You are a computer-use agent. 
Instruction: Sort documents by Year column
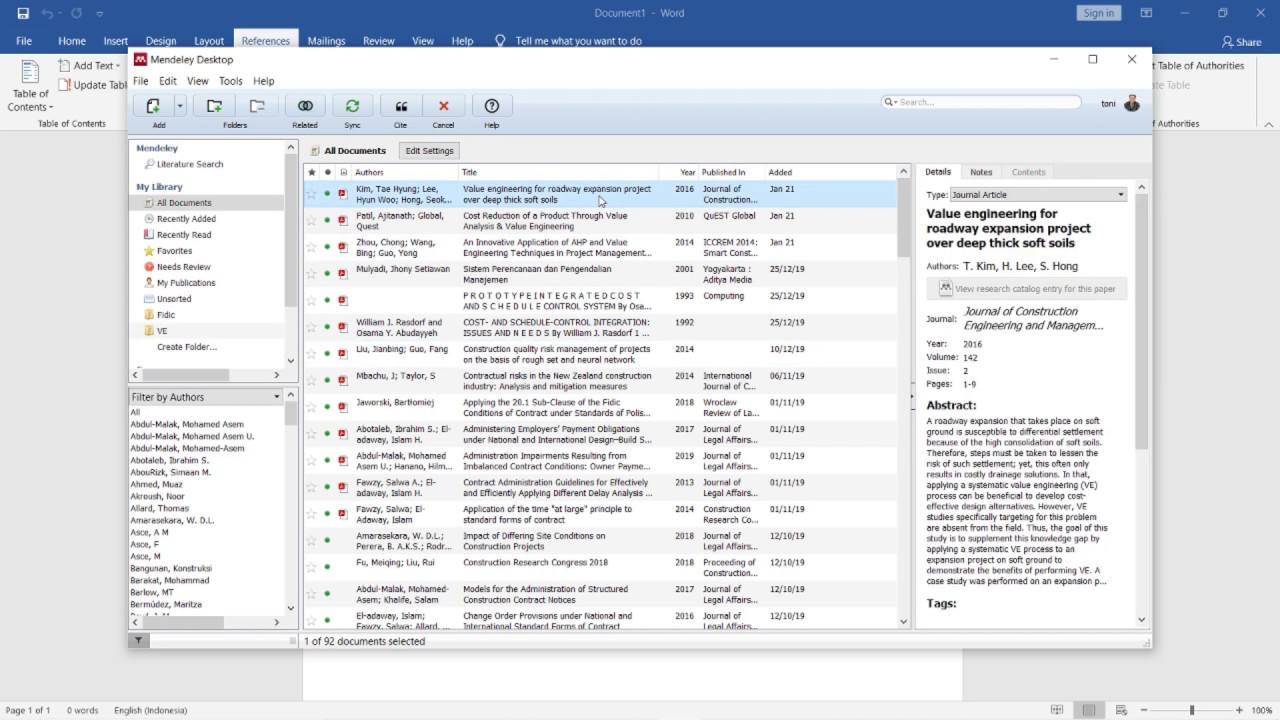coord(678,172)
